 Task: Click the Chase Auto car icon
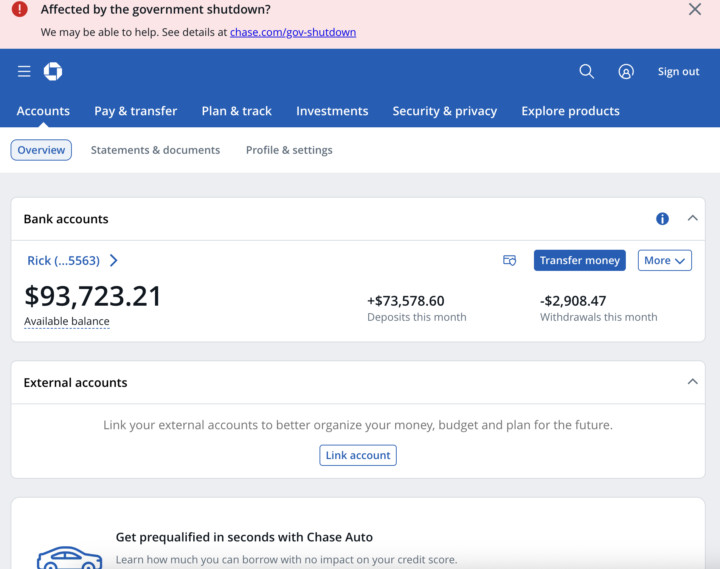point(69,558)
